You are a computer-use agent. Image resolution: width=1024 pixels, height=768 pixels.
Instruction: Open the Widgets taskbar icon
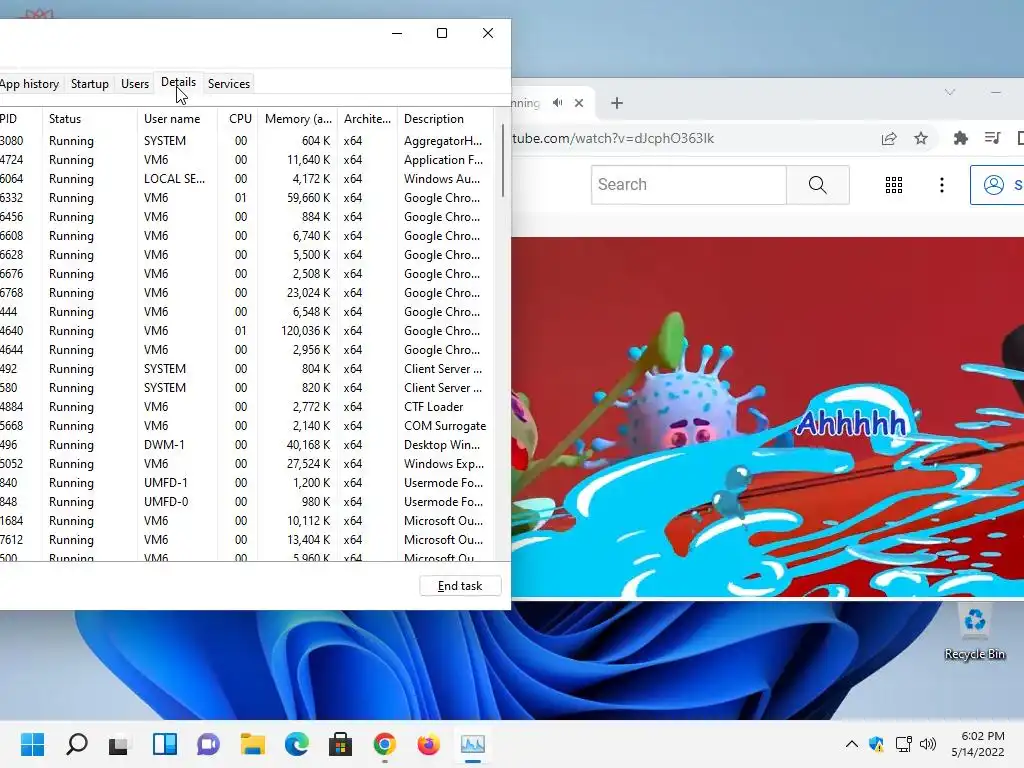click(x=165, y=744)
